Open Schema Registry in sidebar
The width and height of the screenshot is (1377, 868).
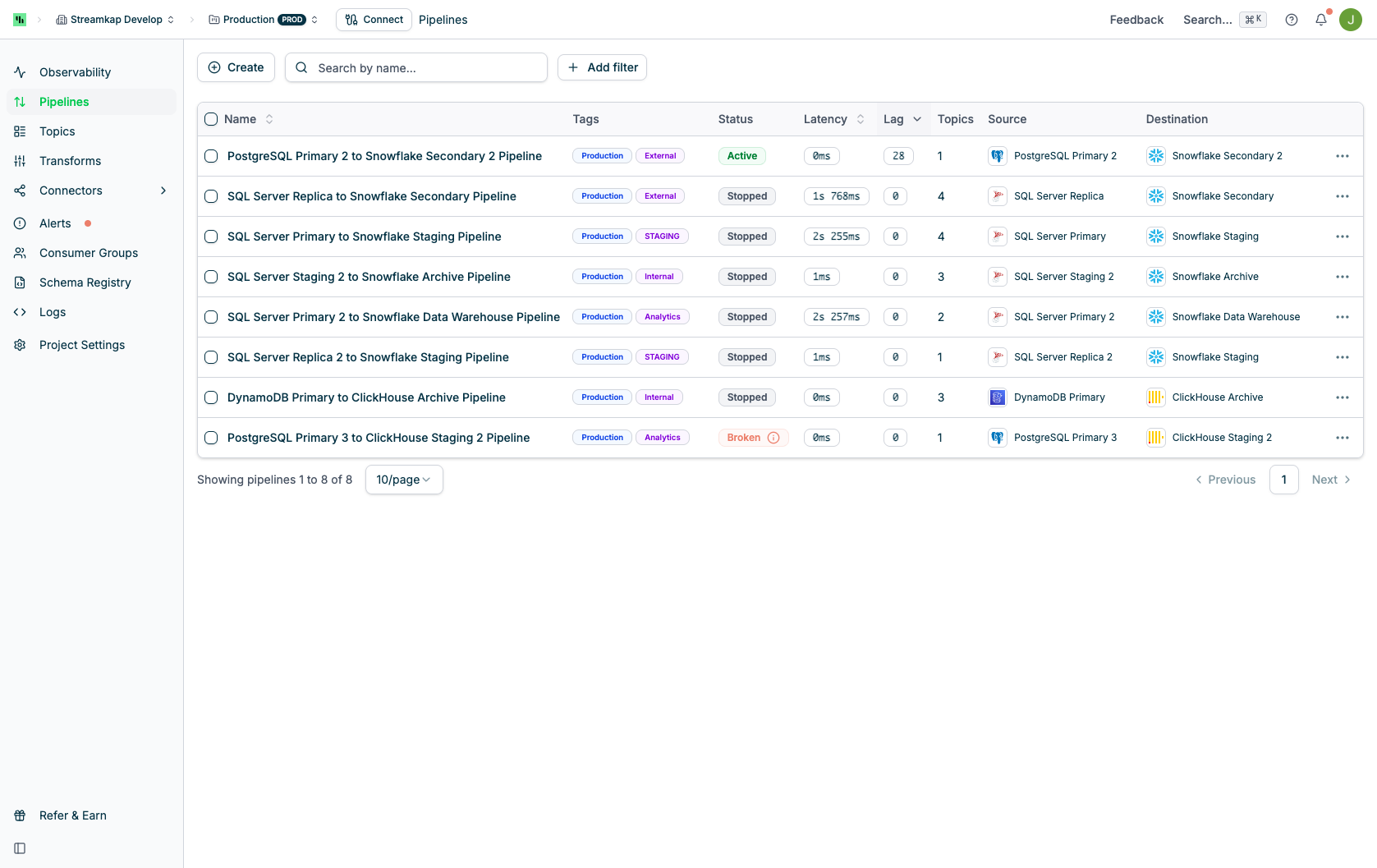click(x=91, y=282)
